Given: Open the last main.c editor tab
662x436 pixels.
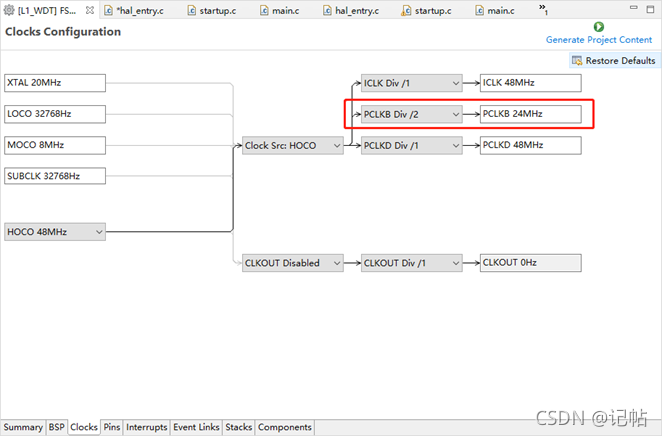Looking at the screenshot, I should [x=495, y=10].
